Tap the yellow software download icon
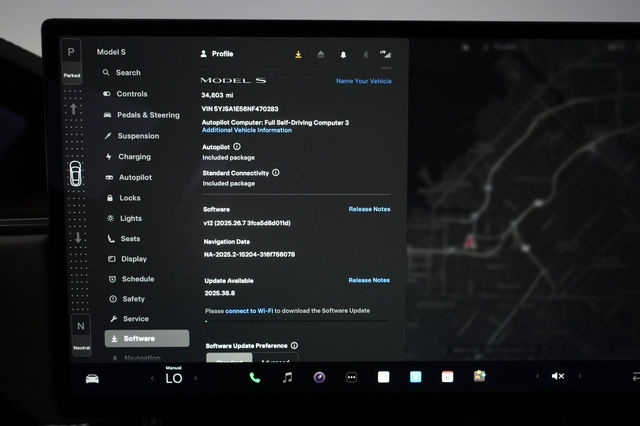Viewport: 640px width, 426px height. tap(298, 54)
